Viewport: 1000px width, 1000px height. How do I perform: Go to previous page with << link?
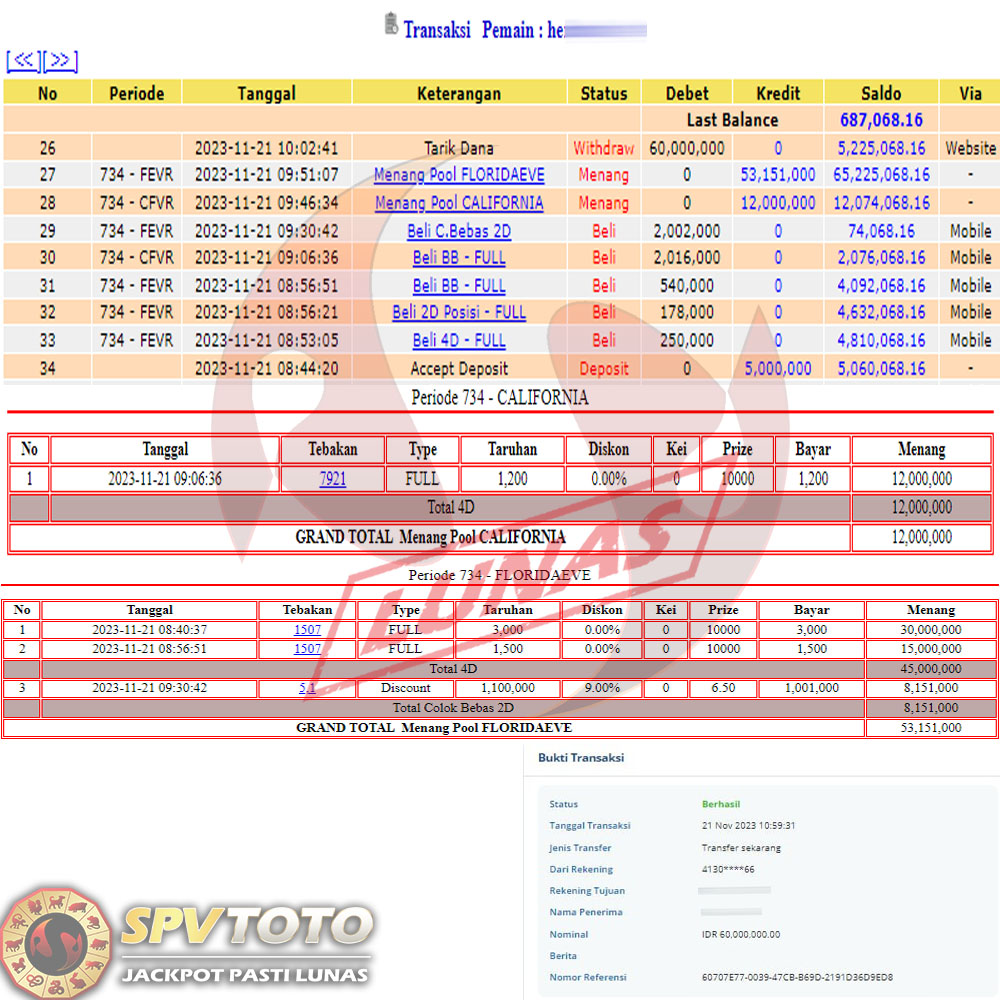click(23, 61)
